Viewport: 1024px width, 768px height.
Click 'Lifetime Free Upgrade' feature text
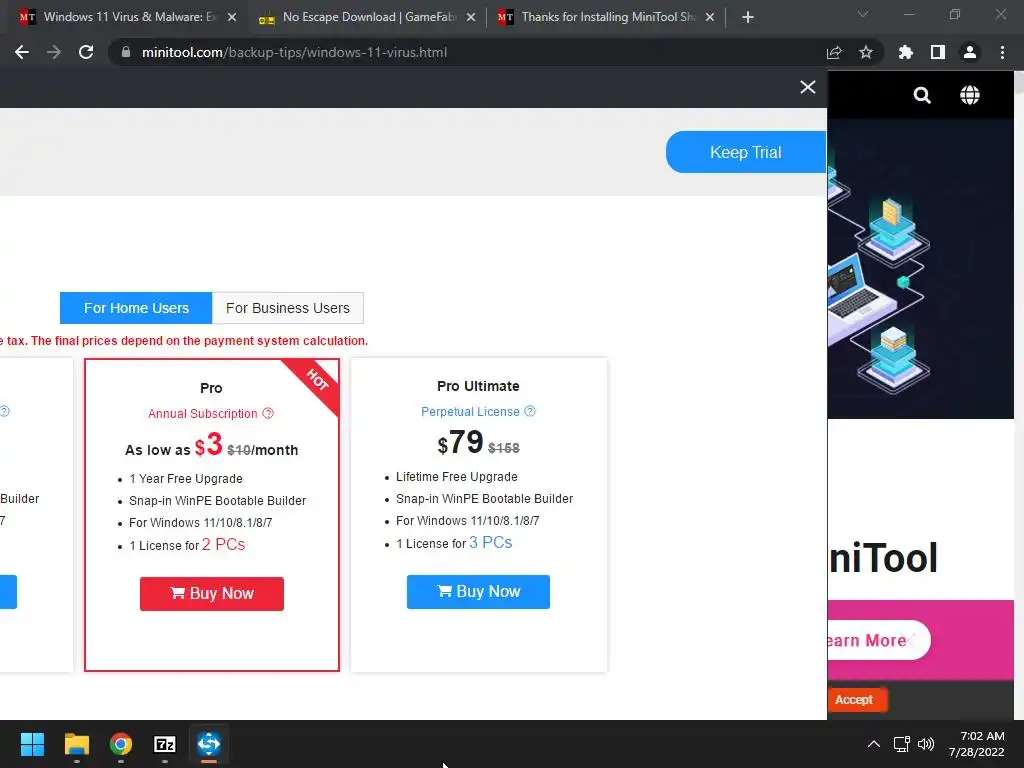click(456, 477)
